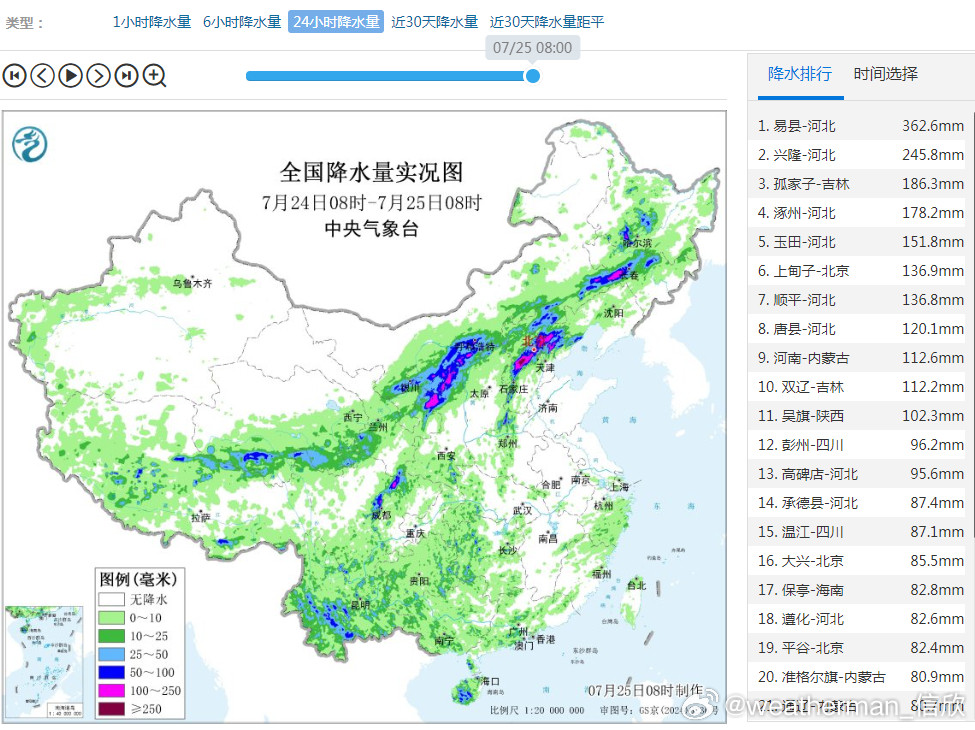Select the 近30天降水量 type
This screenshot has width=975, height=730.
(x=435, y=22)
